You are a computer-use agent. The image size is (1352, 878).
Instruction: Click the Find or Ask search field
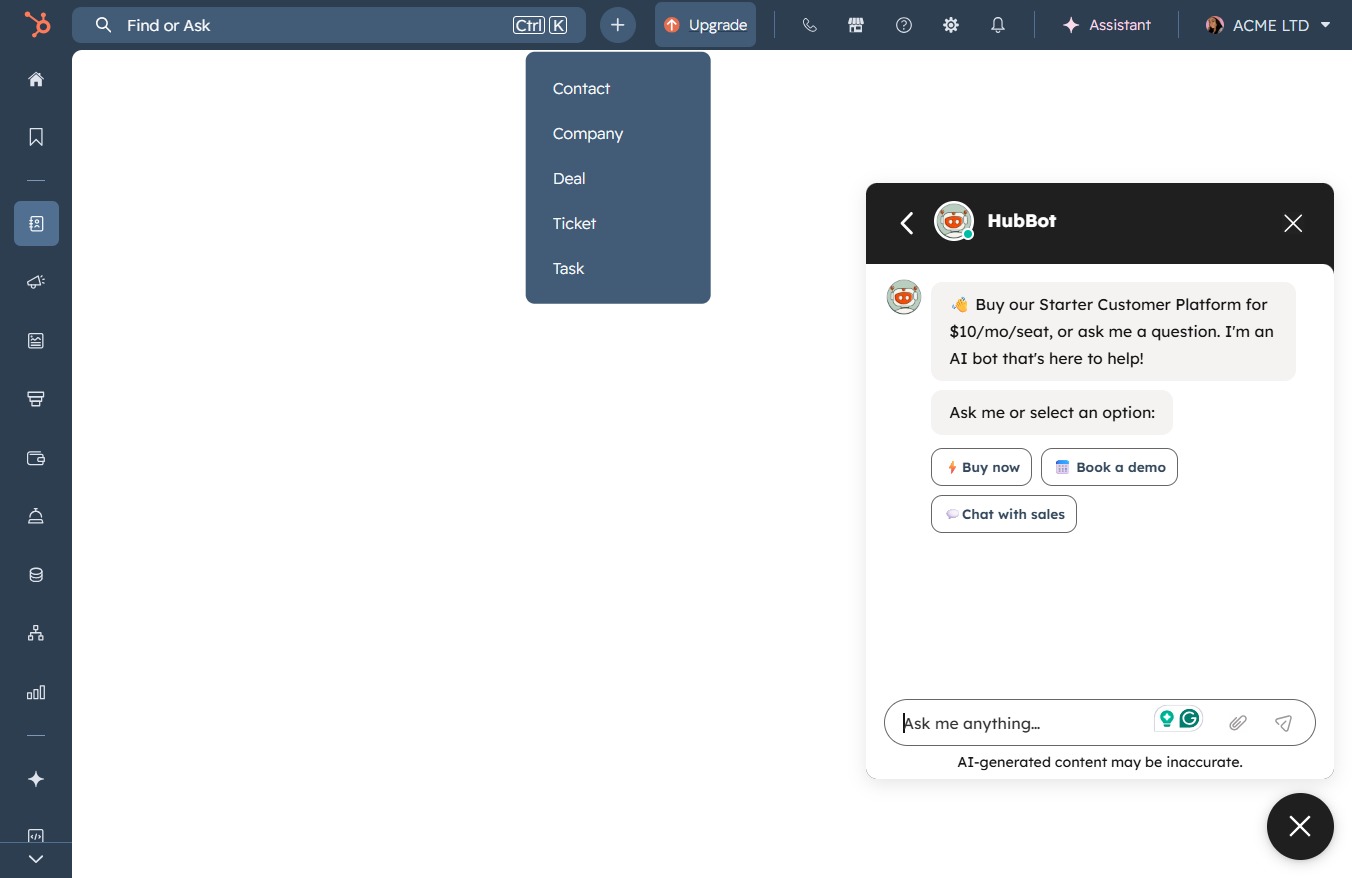pos(329,25)
